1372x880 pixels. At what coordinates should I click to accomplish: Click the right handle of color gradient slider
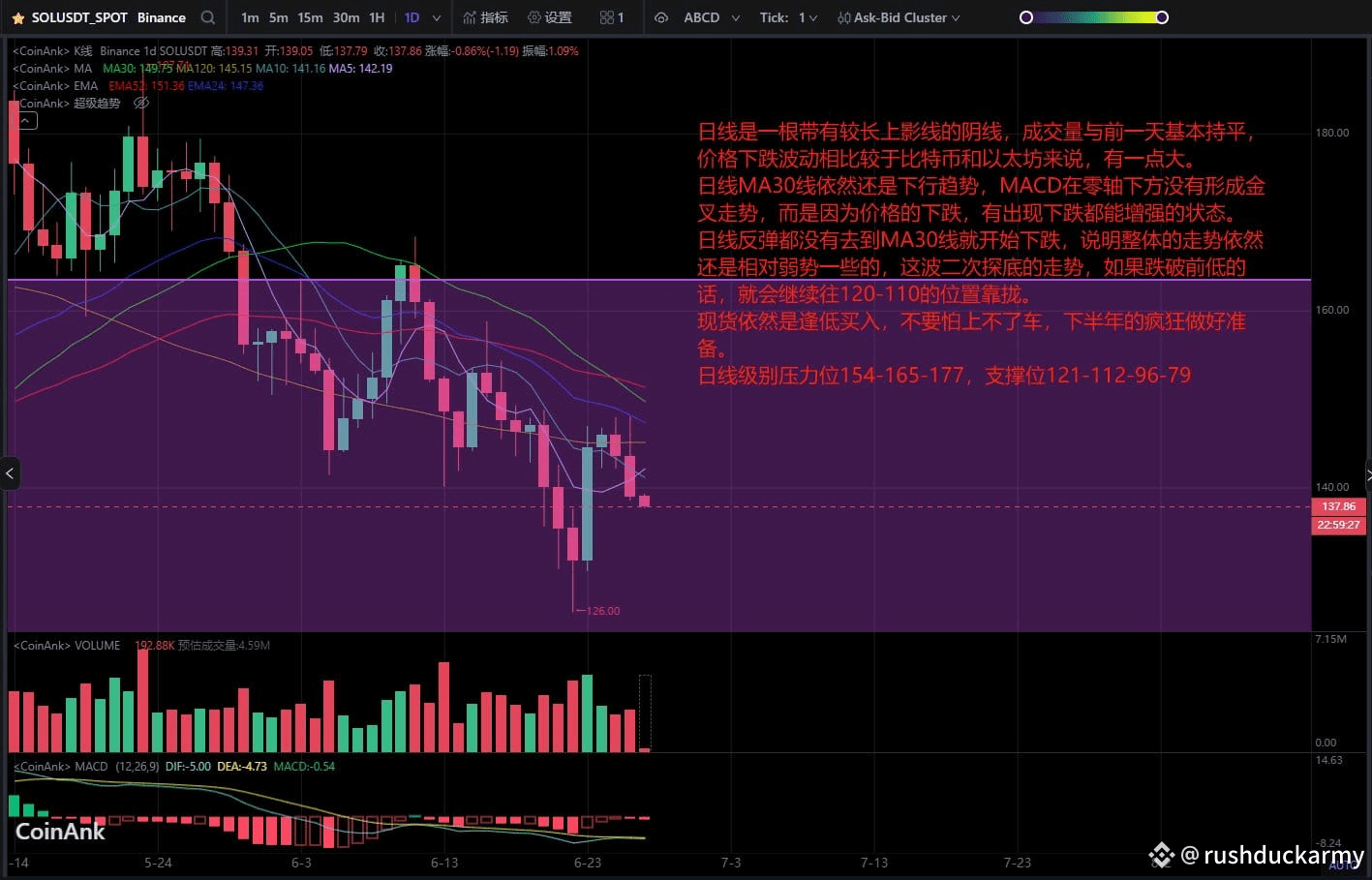click(x=1162, y=17)
